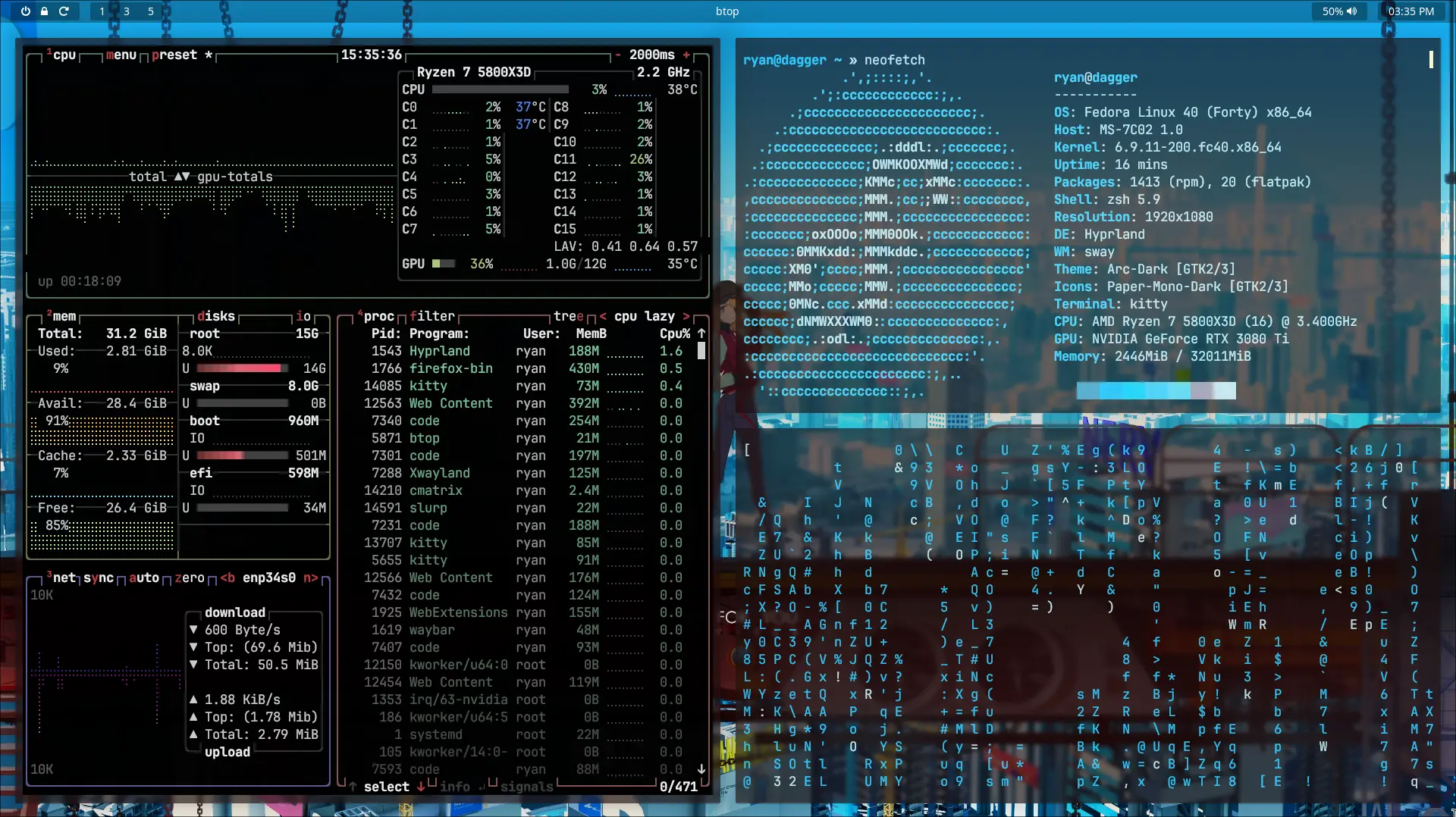Switch process sorting column to the right
The image size is (1456, 817).
click(x=686, y=317)
